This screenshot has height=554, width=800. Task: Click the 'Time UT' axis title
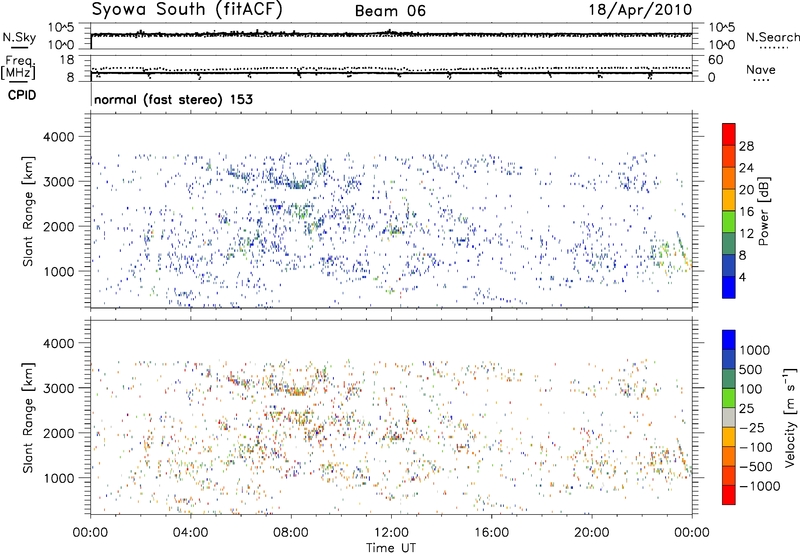click(391, 547)
